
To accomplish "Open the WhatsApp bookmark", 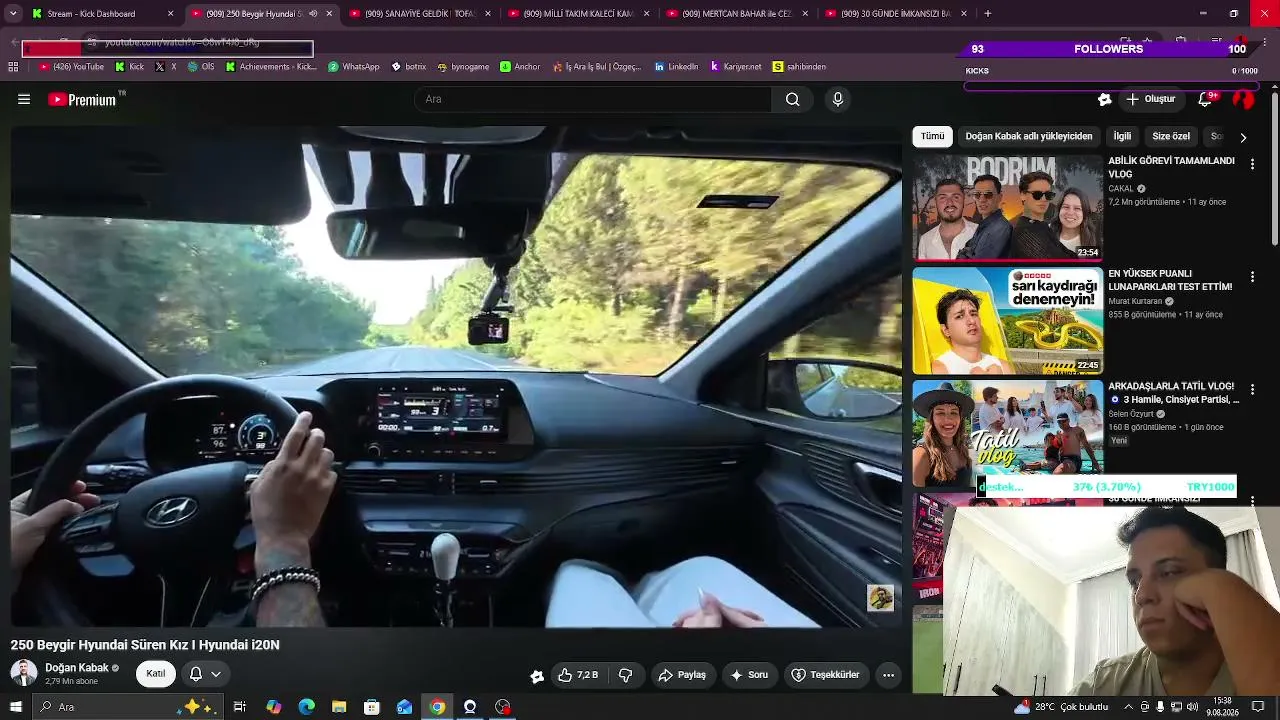I will tap(354, 67).
